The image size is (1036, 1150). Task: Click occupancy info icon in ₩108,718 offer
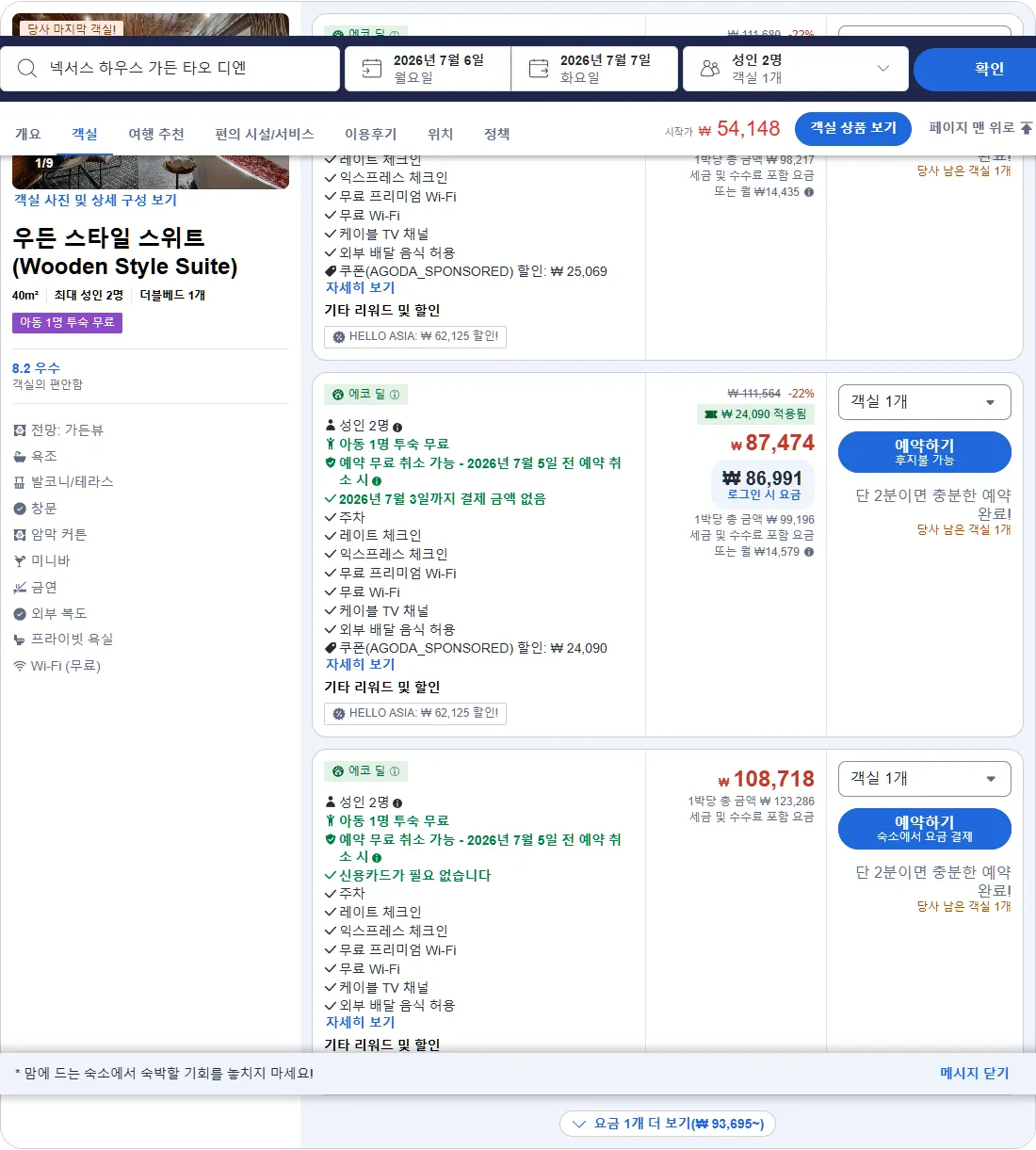coord(397,803)
